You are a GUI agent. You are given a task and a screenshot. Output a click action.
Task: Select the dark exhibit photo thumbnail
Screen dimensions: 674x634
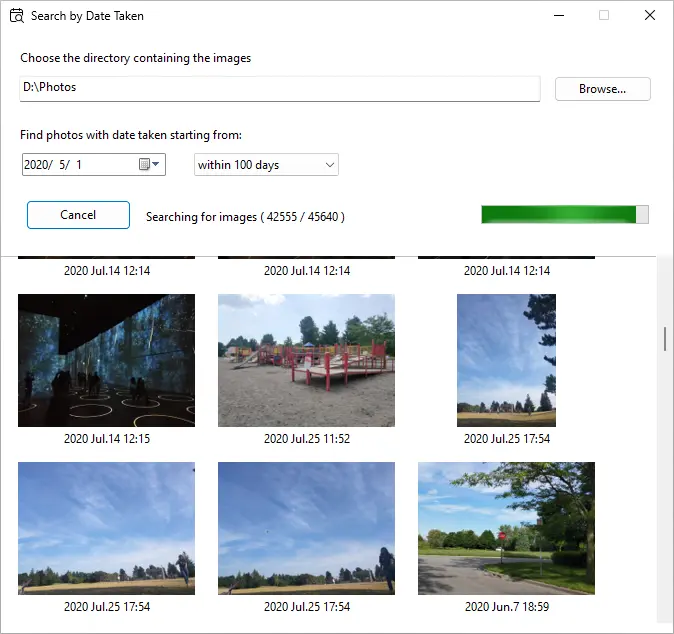click(x=107, y=360)
